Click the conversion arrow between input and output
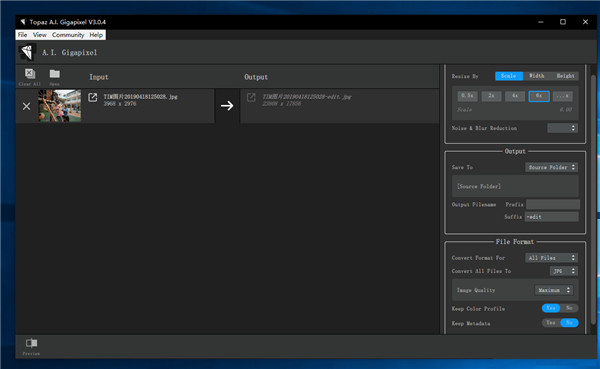This screenshot has height=369, width=600. [227, 106]
